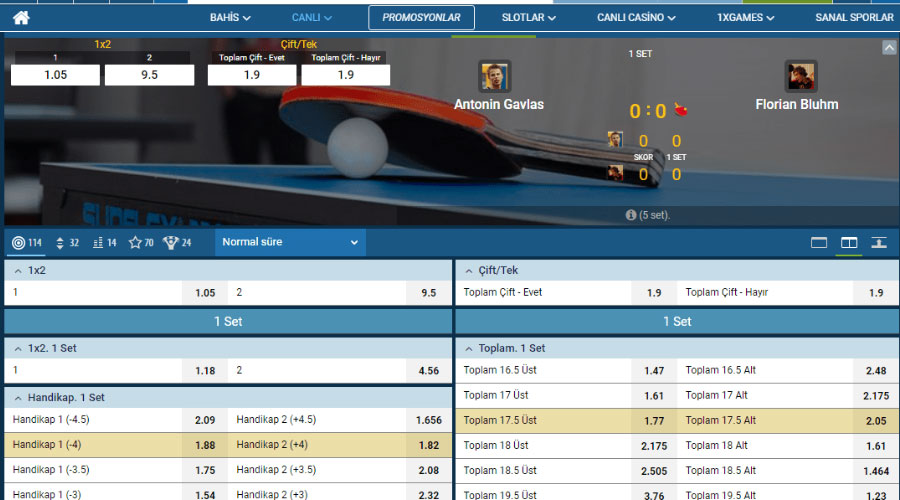Screen dimensions: 900x500
Task: Click the home icon in navigation bar
Action: pyautogui.click(x=21, y=17)
